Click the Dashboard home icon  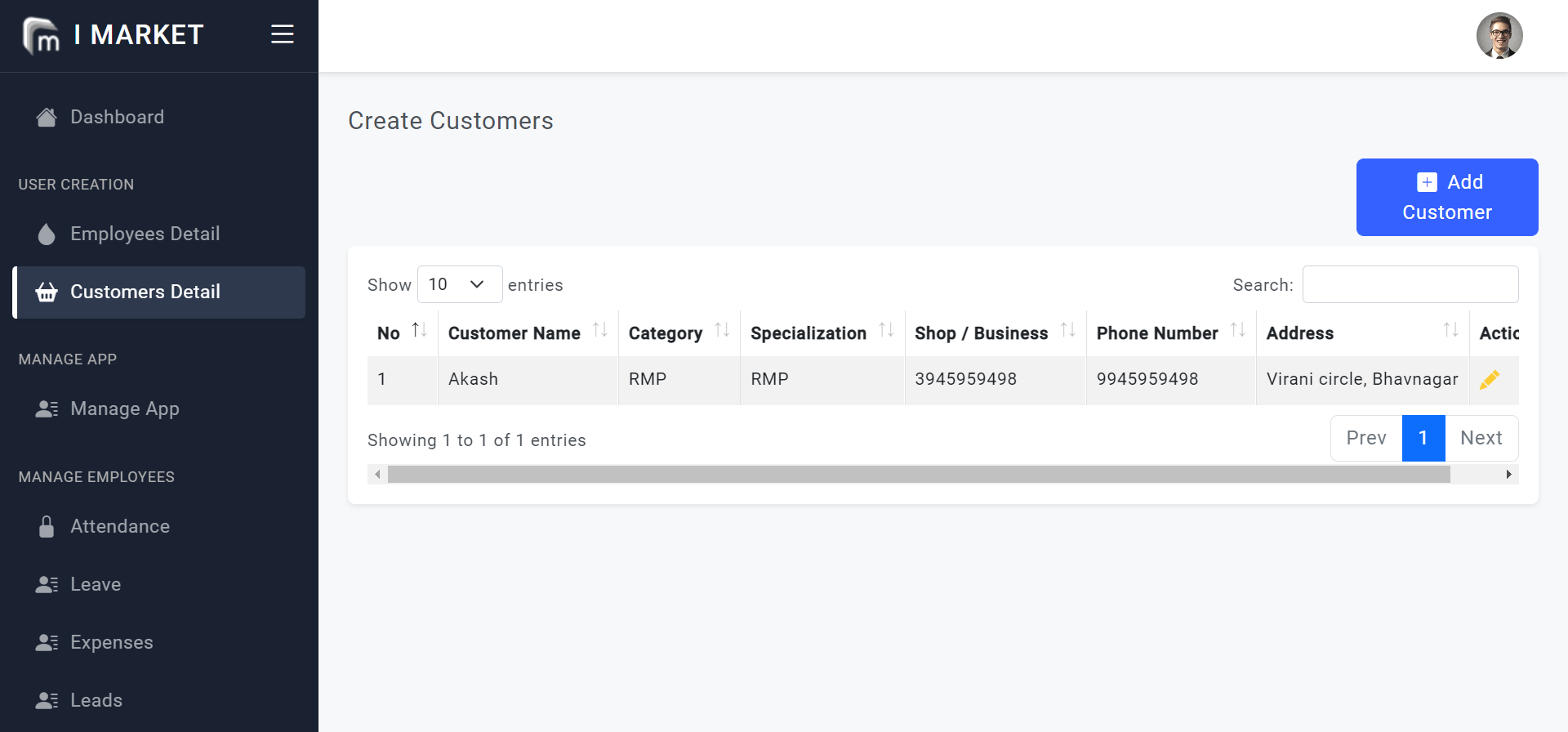pos(47,118)
